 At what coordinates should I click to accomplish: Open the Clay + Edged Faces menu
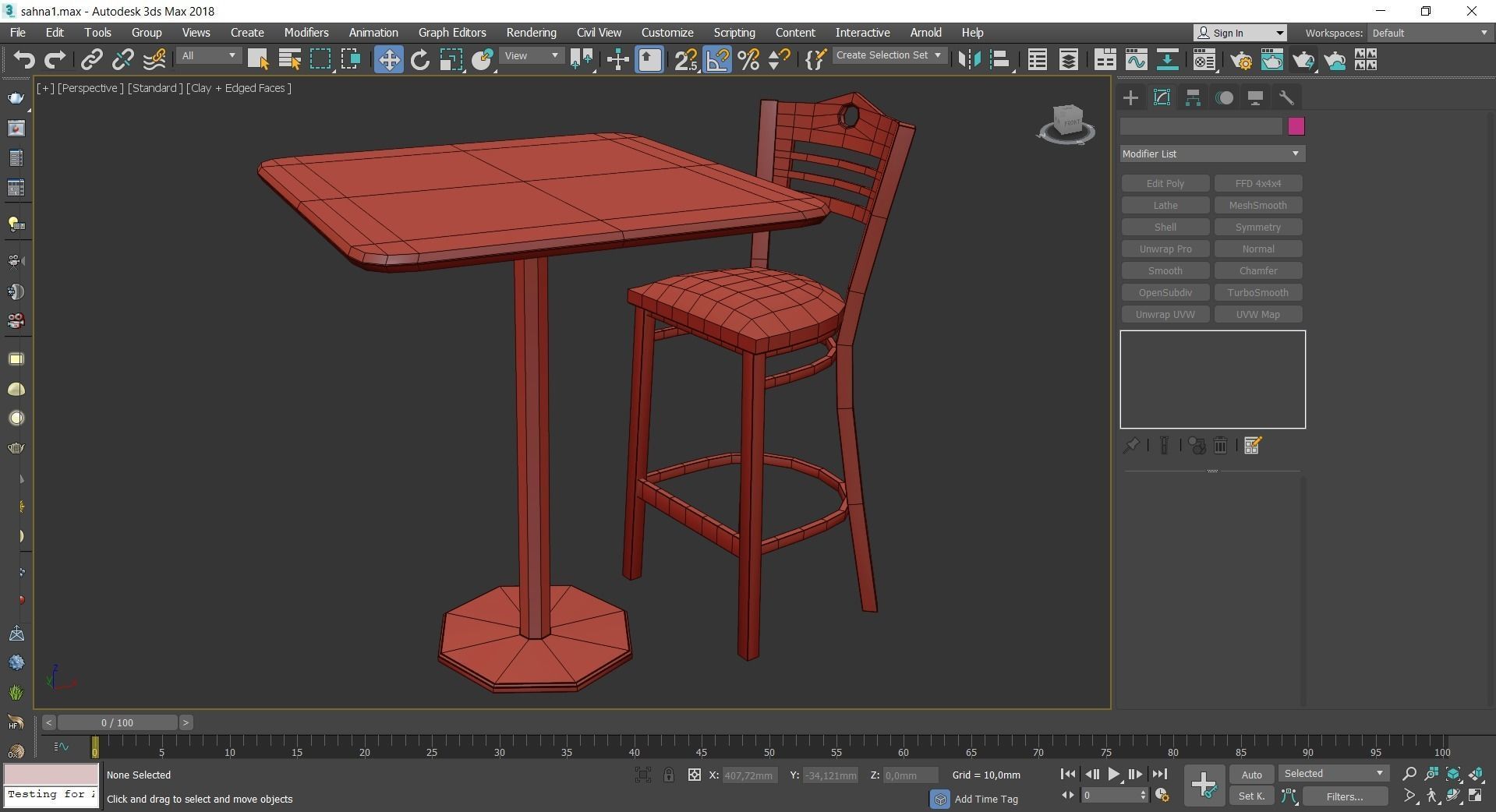pyautogui.click(x=239, y=88)
